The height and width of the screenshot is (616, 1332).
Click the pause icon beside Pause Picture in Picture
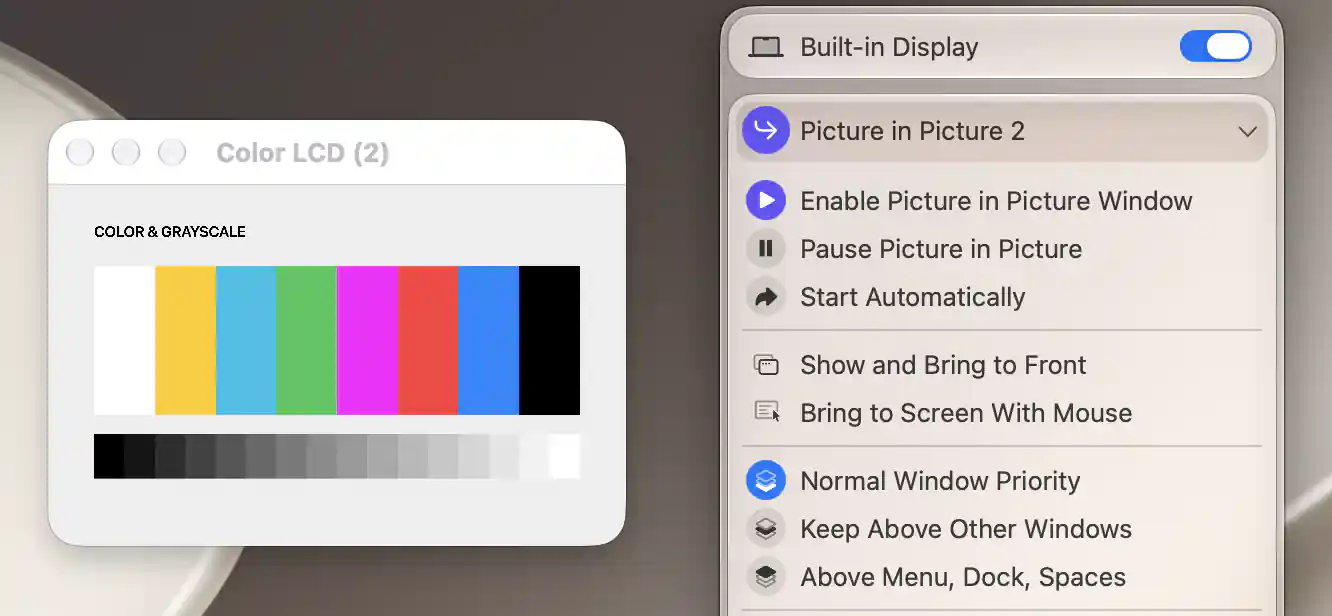(x=766, y=249)
